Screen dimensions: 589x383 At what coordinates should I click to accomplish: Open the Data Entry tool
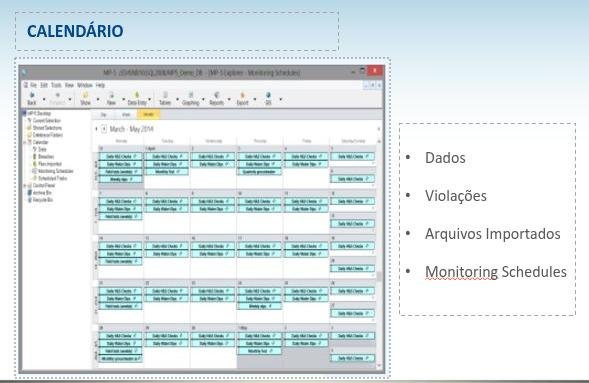click(x=137, y=99)
